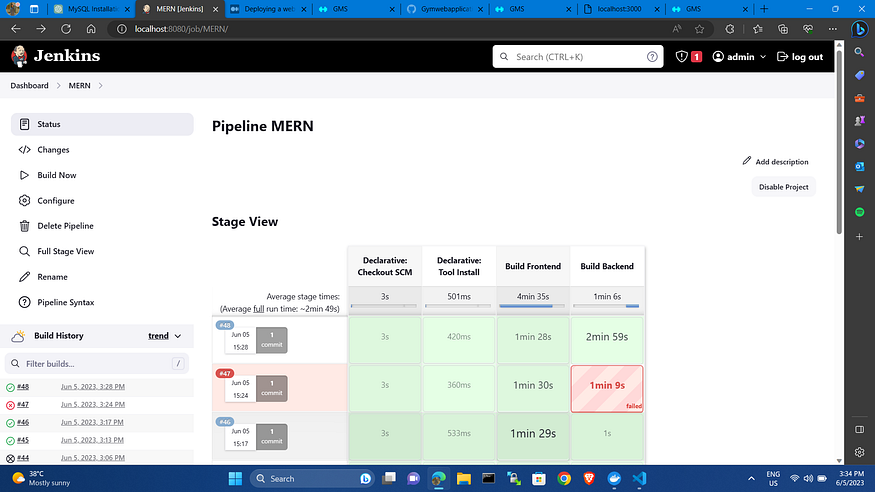Click the Build Now play icon
The image size is (875, 492).
(x=24, y=175)
